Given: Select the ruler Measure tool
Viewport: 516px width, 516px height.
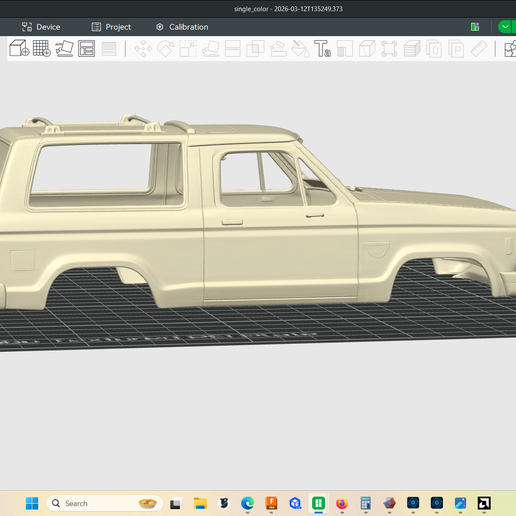Looking at the screenshot, I should click(479, 49).
